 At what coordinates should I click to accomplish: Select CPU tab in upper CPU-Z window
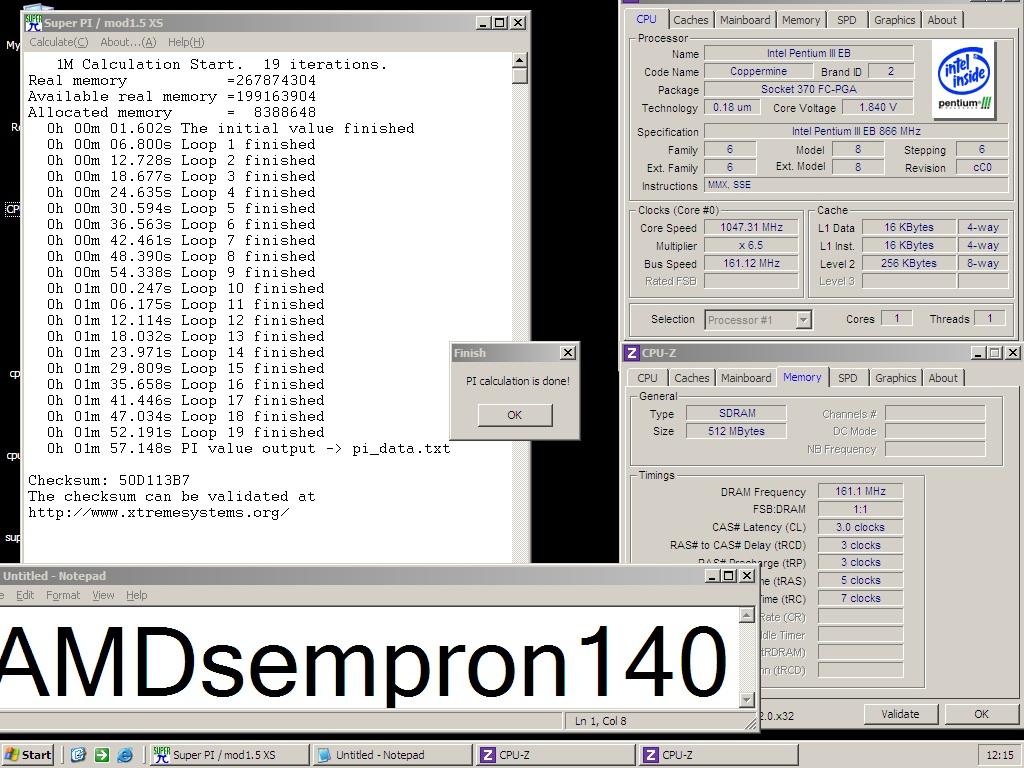pos(647,19)
